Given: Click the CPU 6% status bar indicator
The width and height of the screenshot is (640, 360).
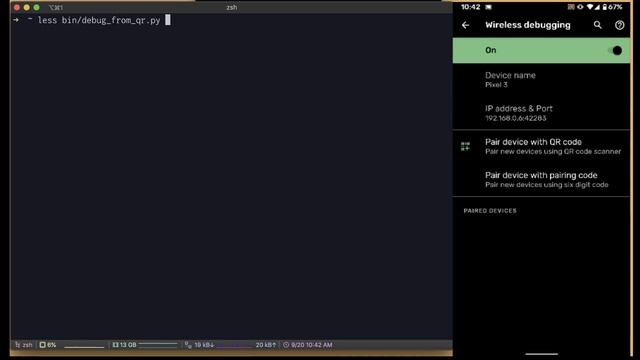Looking at the screenshot, I should pyautogui.click(x=48, y=345).
